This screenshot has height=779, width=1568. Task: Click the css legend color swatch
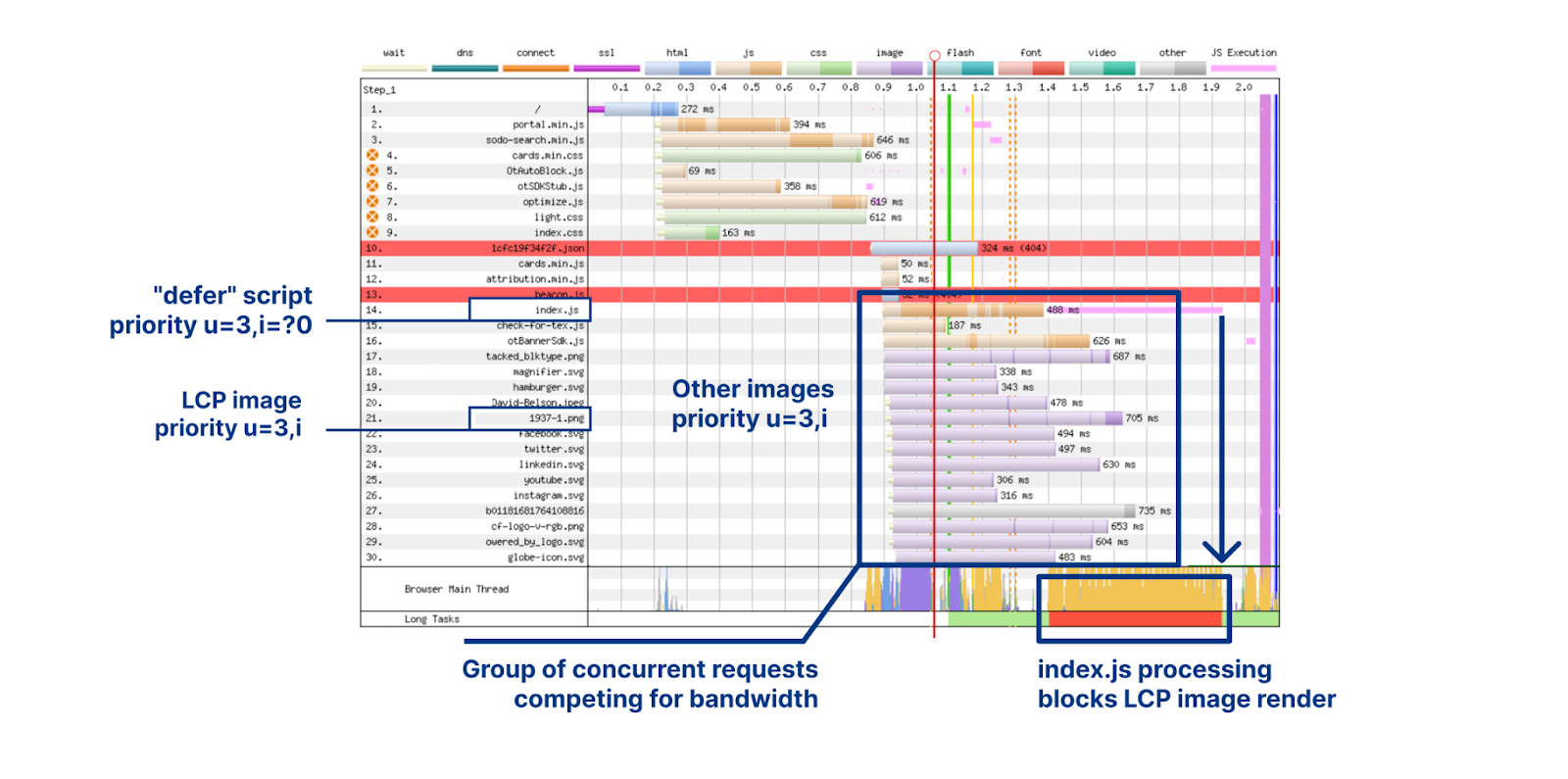(x=819, y=69)
